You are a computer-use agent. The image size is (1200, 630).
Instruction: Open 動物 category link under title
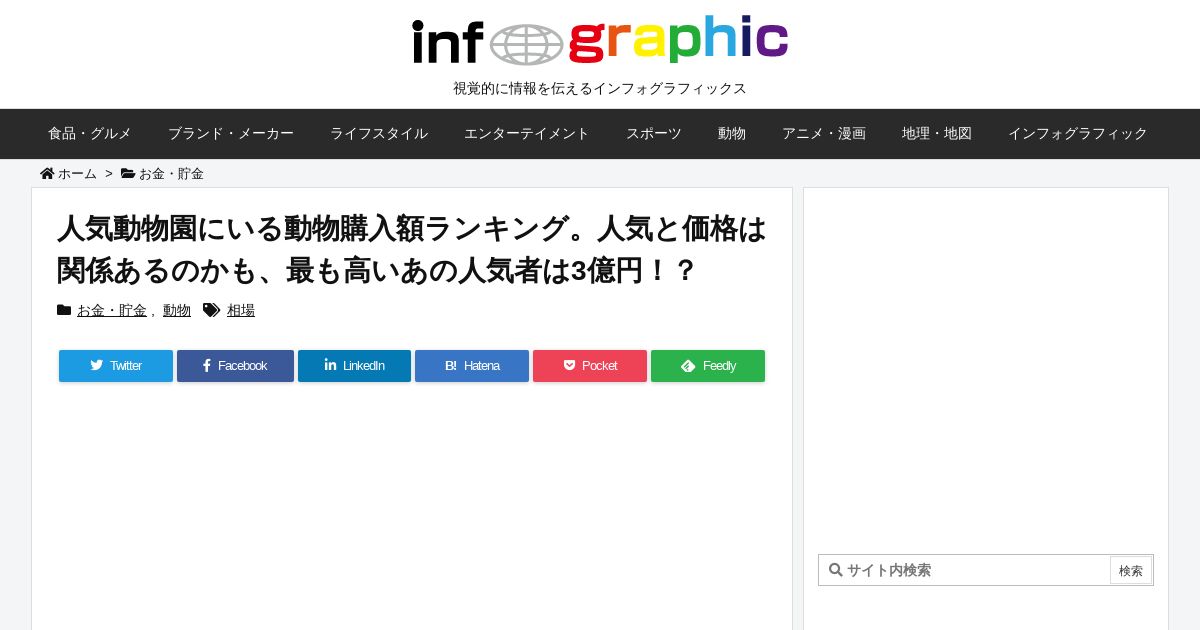177,310
